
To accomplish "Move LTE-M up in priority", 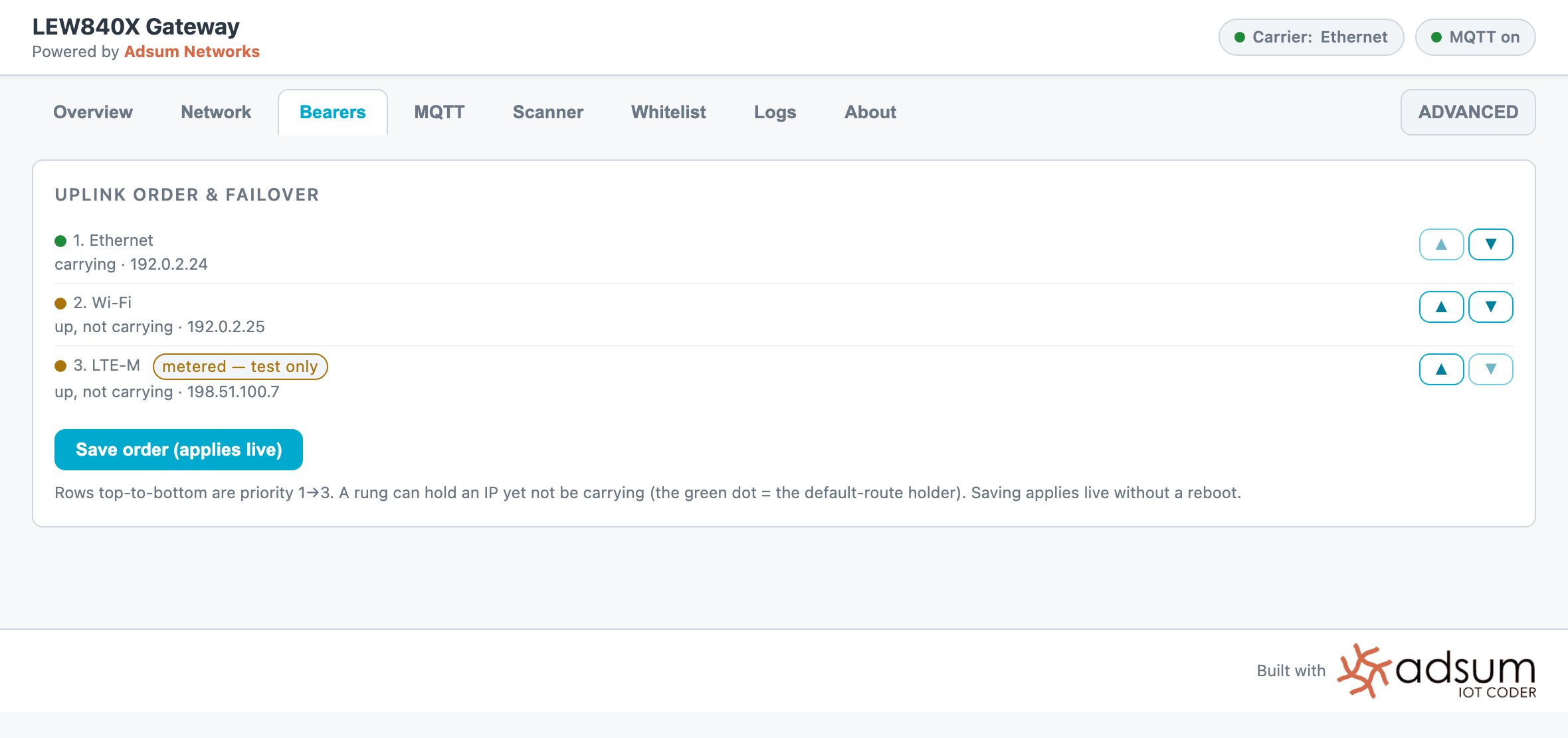I will click(1441, 369).
